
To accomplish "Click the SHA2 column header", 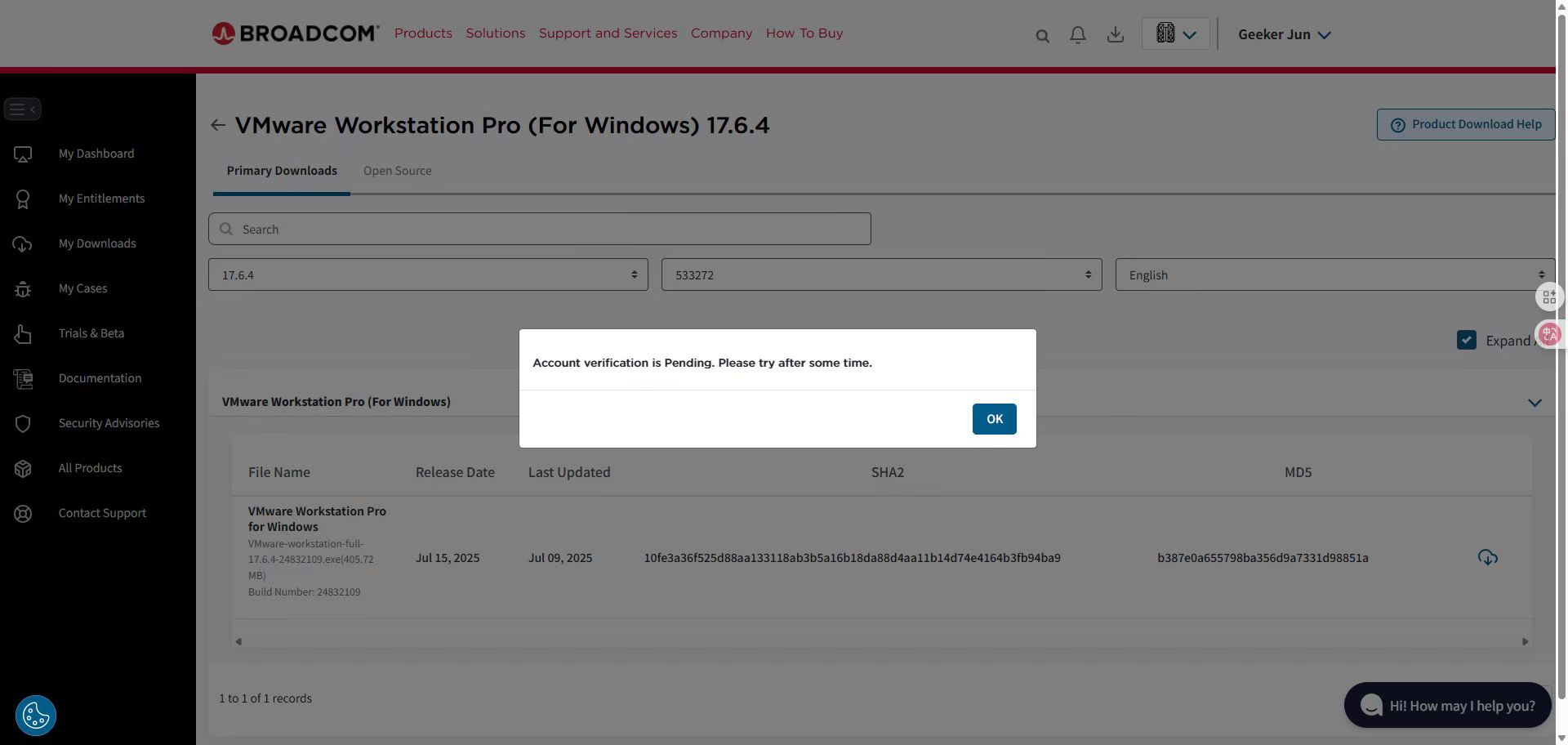I will [888, 472].
